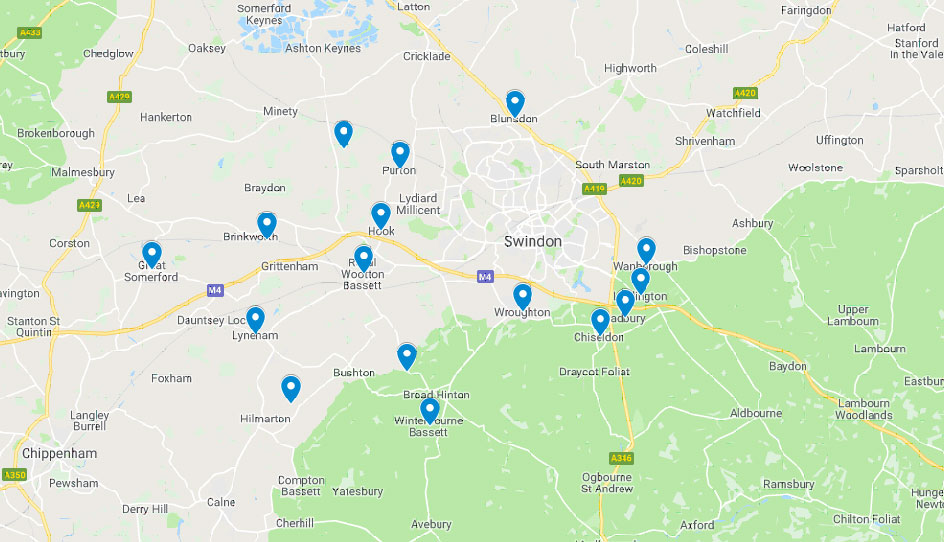The height and width of the screenshot is (542, 944).
Task: Open the pin north of Broad Hinton
Action: pos(407,357)
